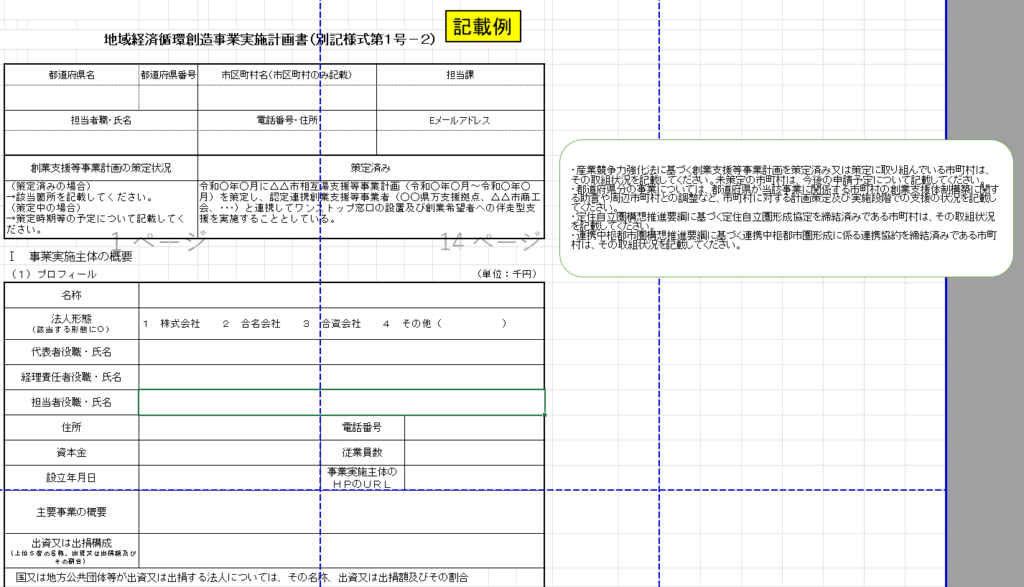This screenshot has height=587, width=1024.
Task: Select the 電話番号・住所 header cell
Action: click(286, 121)
